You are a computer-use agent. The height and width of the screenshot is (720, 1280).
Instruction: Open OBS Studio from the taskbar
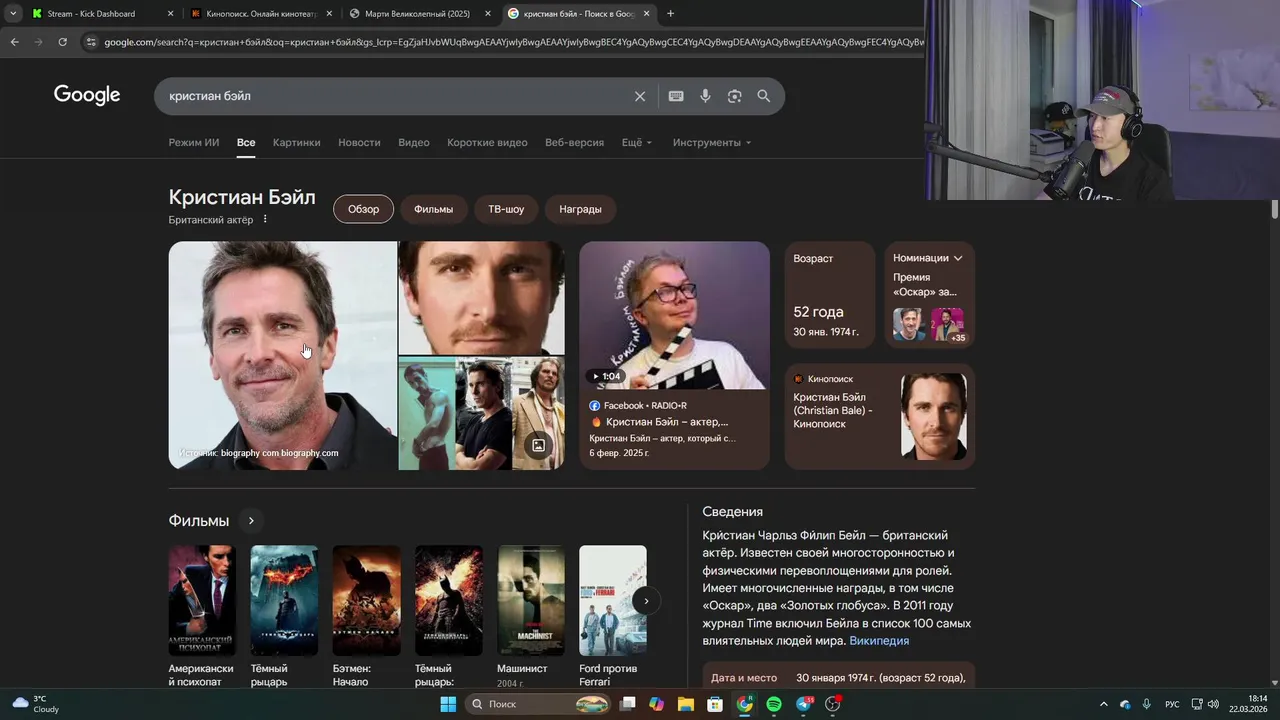(x=833, y=704)
